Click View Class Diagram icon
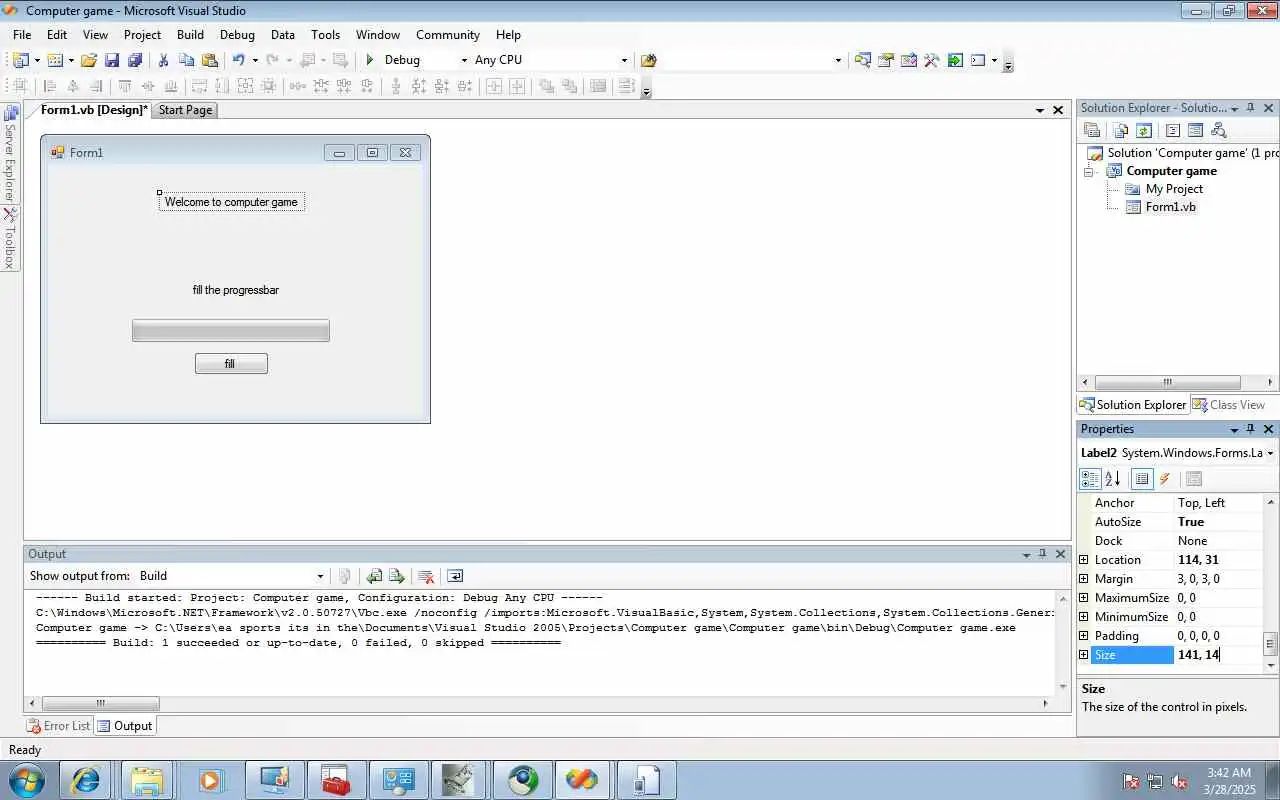This screenshot has width=1280, height=800. (1218, 130)
